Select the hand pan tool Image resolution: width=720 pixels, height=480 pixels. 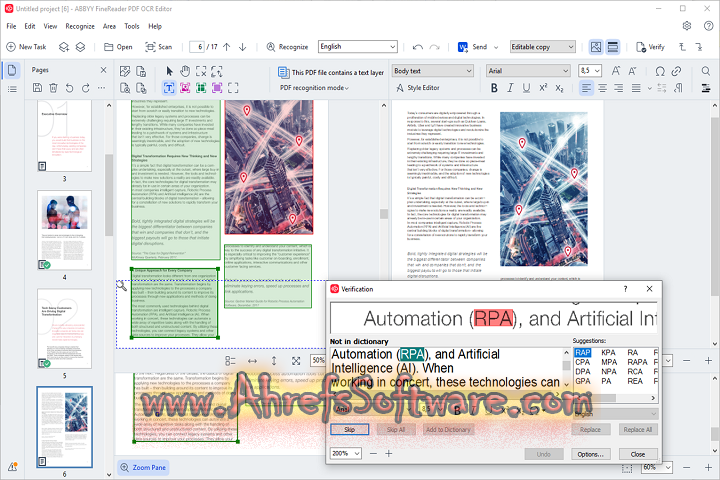185,71
